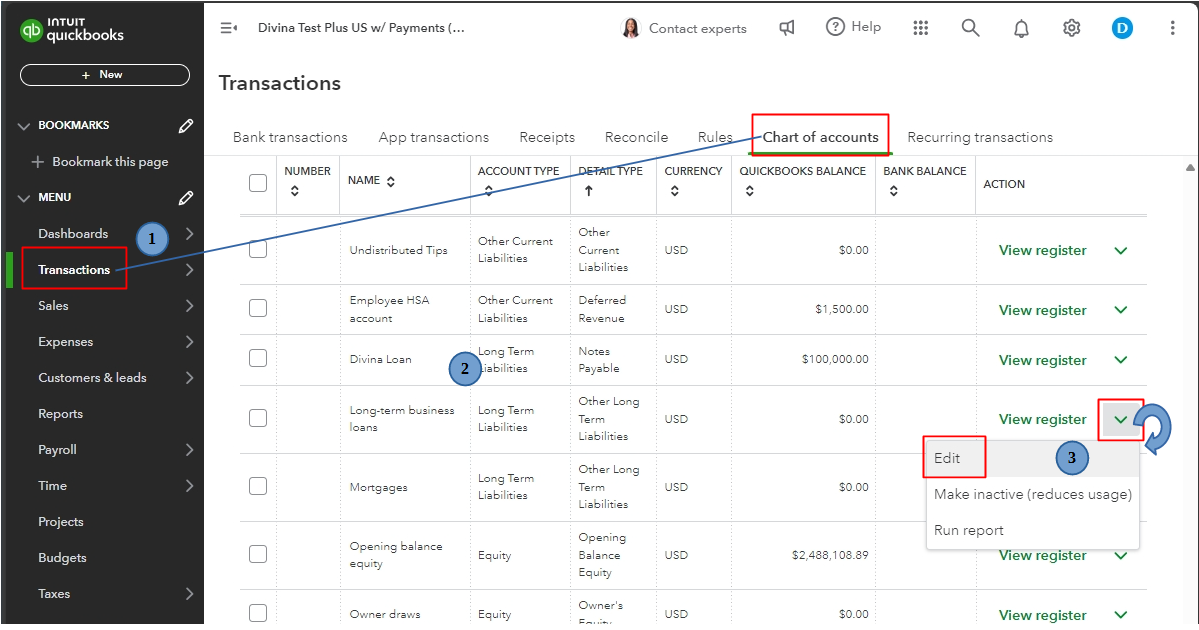The height and width of the screenshot is (630, 1199).
Task: Collapse the left navigation menu icon
Action: (228, 28)
